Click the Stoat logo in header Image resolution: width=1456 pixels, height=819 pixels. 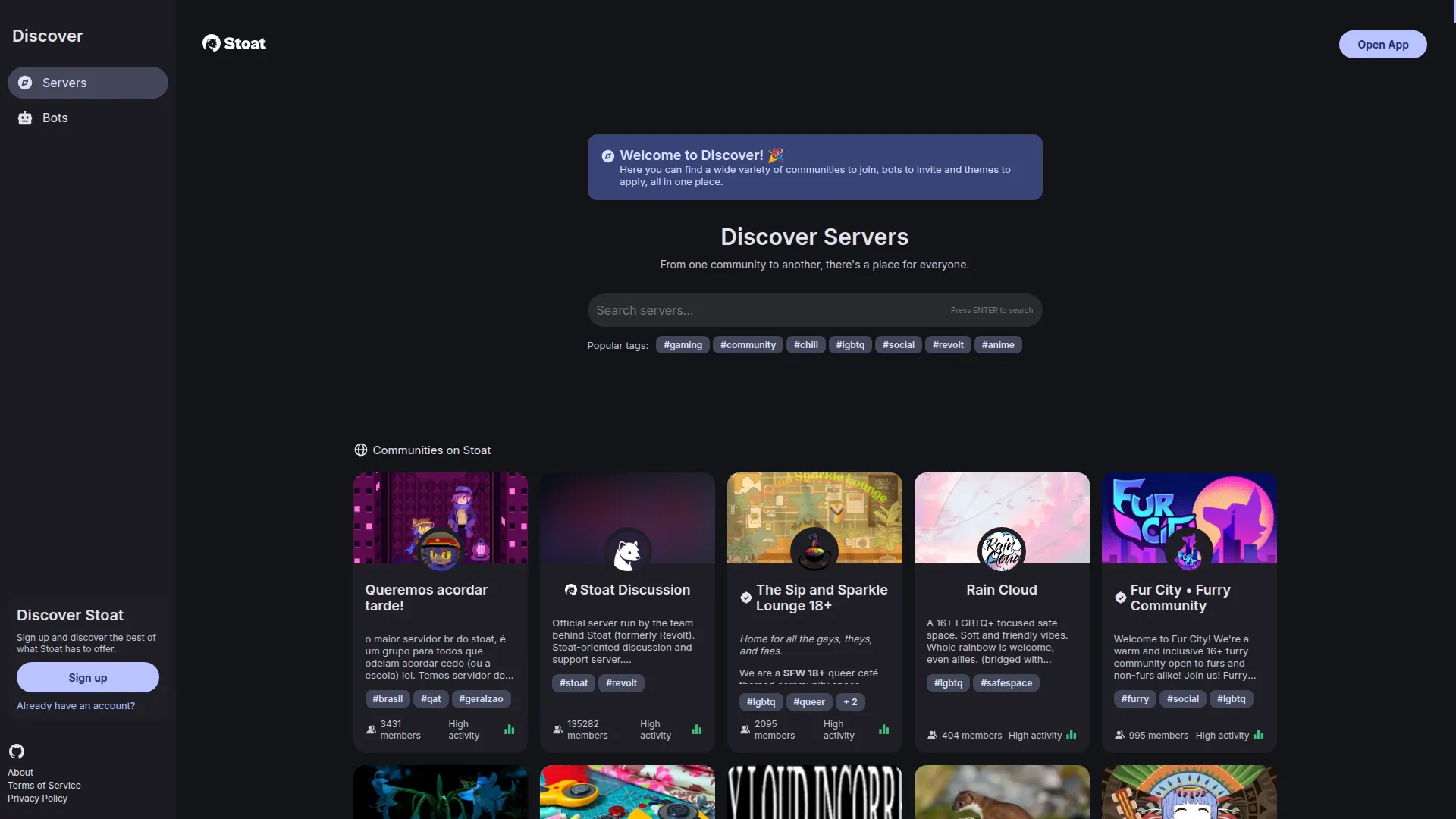pos(234,43)
